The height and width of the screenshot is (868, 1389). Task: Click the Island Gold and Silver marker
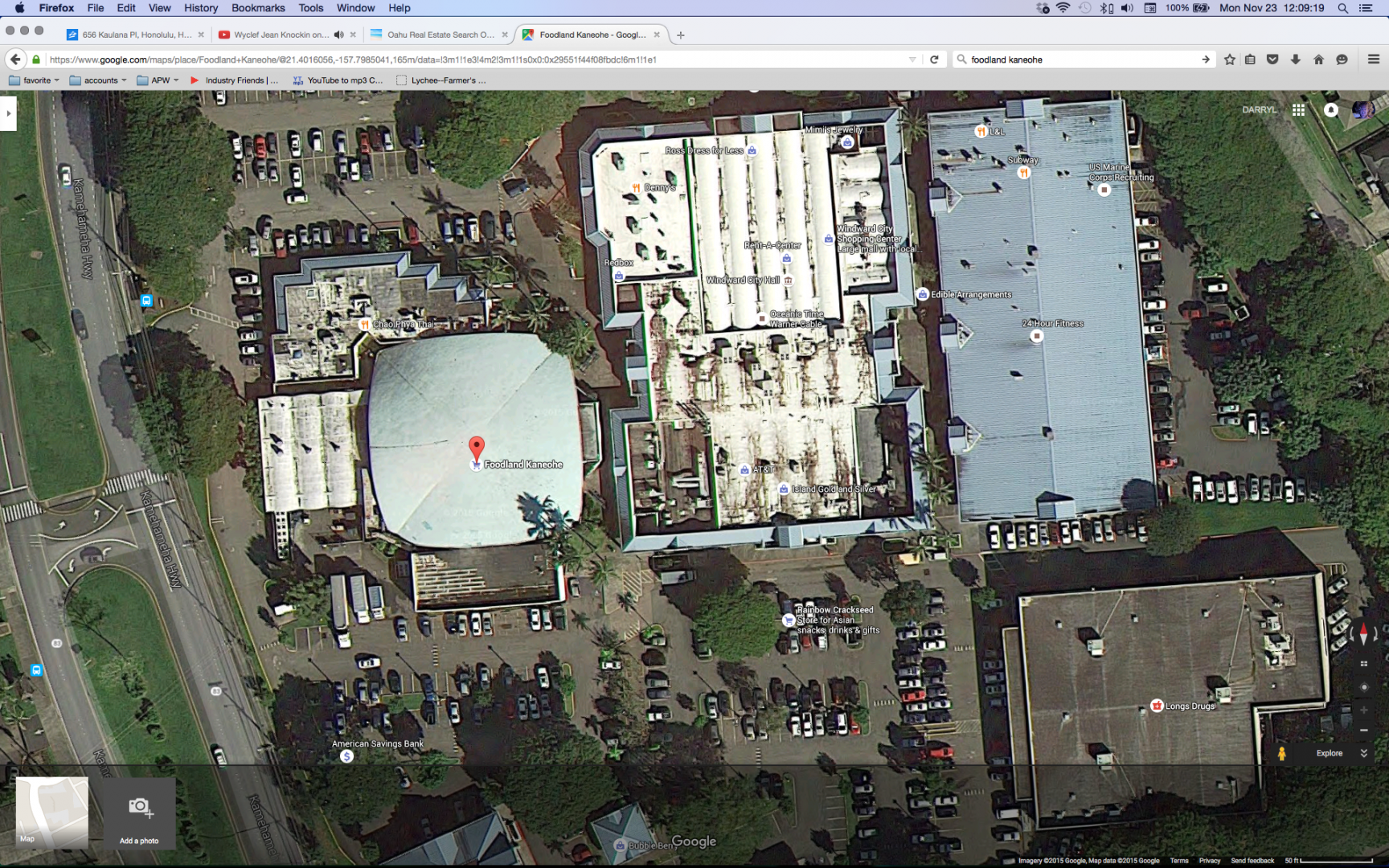(x=784, y=489)
